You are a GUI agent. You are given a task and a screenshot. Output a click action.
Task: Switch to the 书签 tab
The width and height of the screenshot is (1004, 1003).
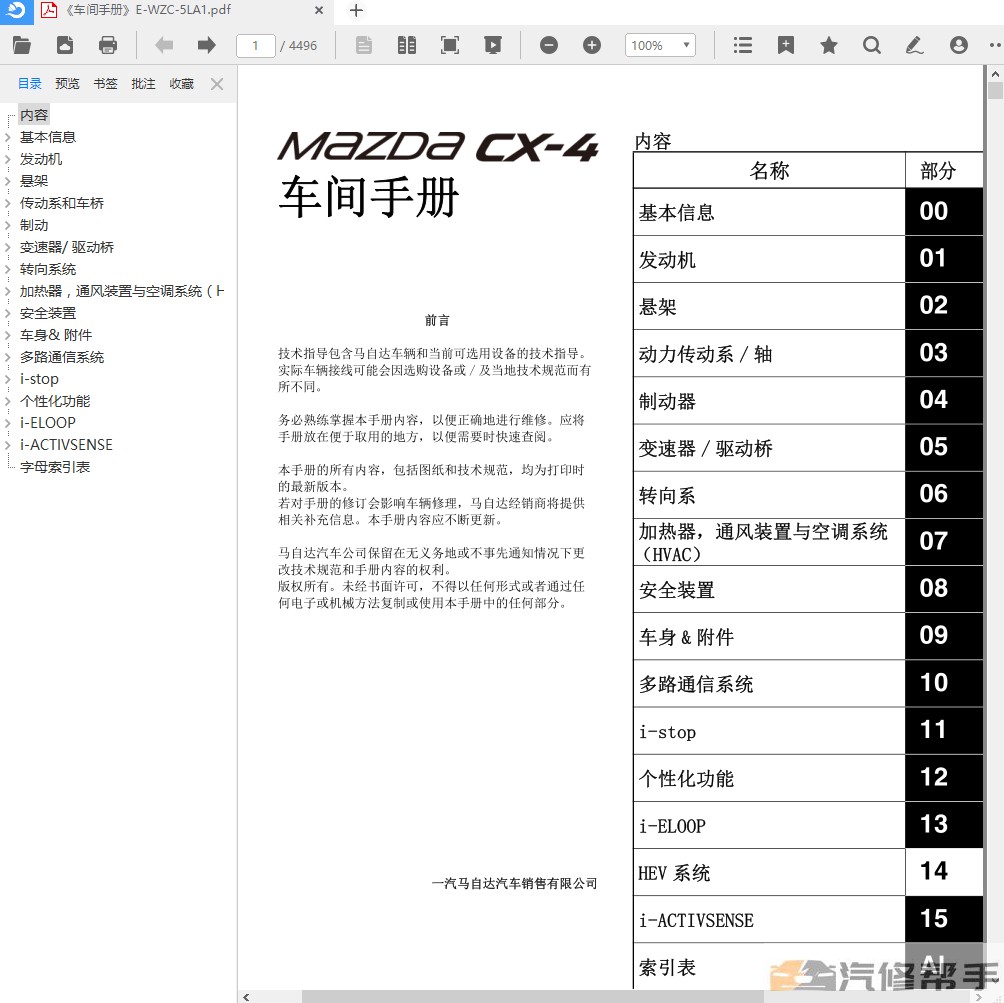coord(105,84)
